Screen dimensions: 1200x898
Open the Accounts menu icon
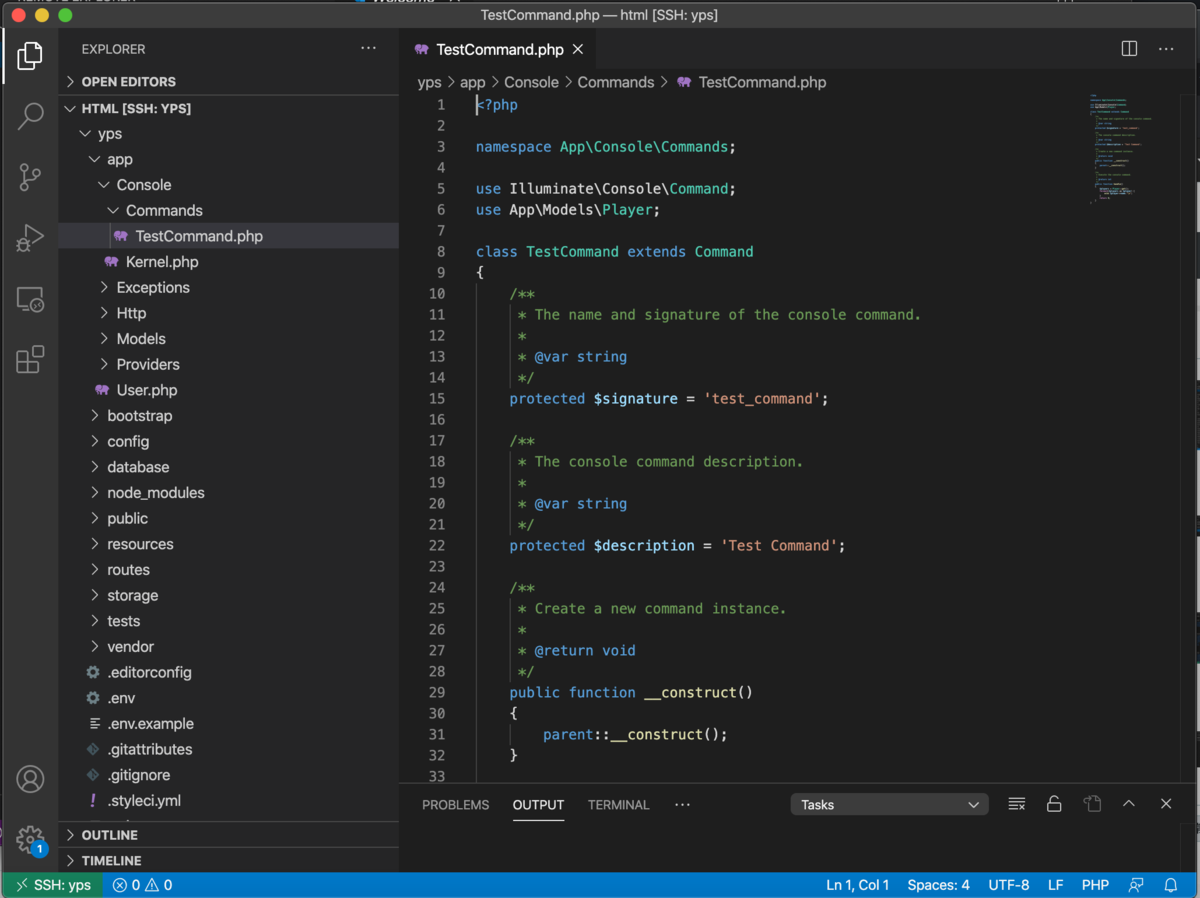30,779
